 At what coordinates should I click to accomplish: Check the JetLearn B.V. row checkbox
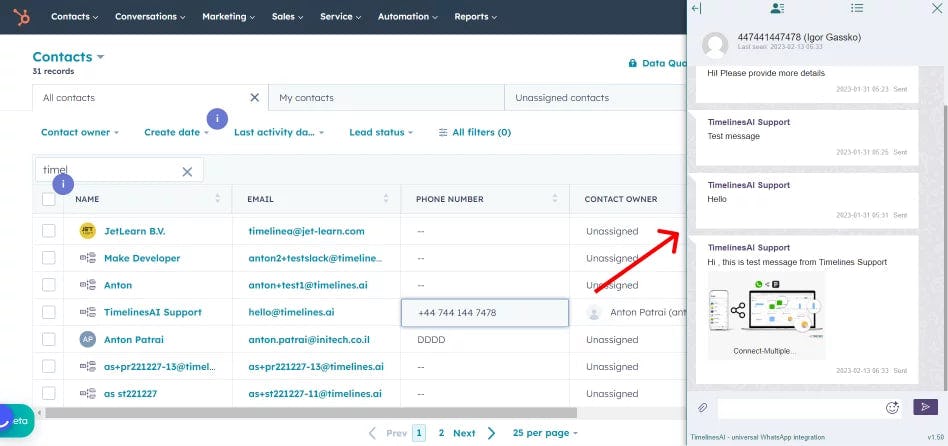(48, 231)
